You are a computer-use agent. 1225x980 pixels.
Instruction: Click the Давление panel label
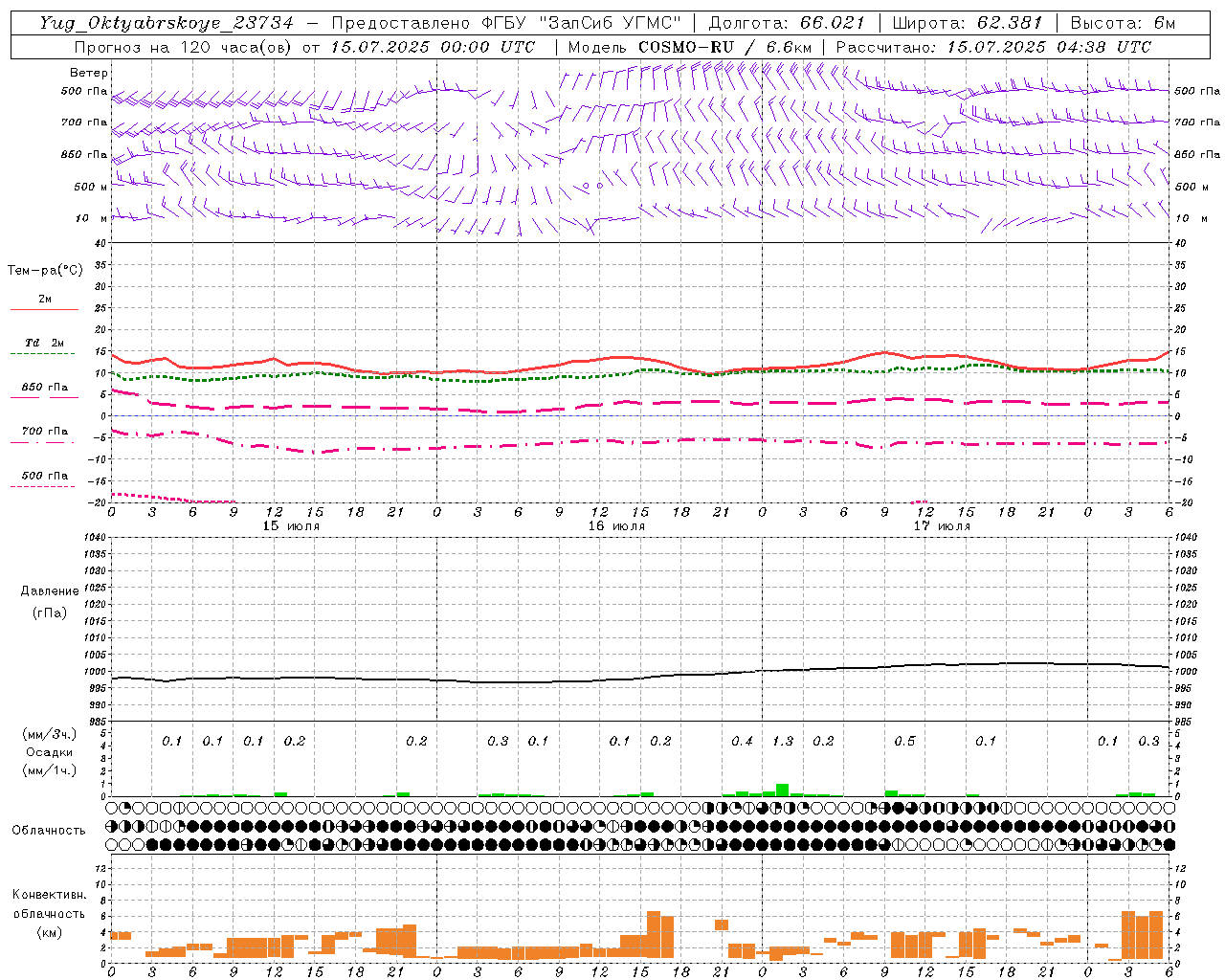[x=50, y=591]
